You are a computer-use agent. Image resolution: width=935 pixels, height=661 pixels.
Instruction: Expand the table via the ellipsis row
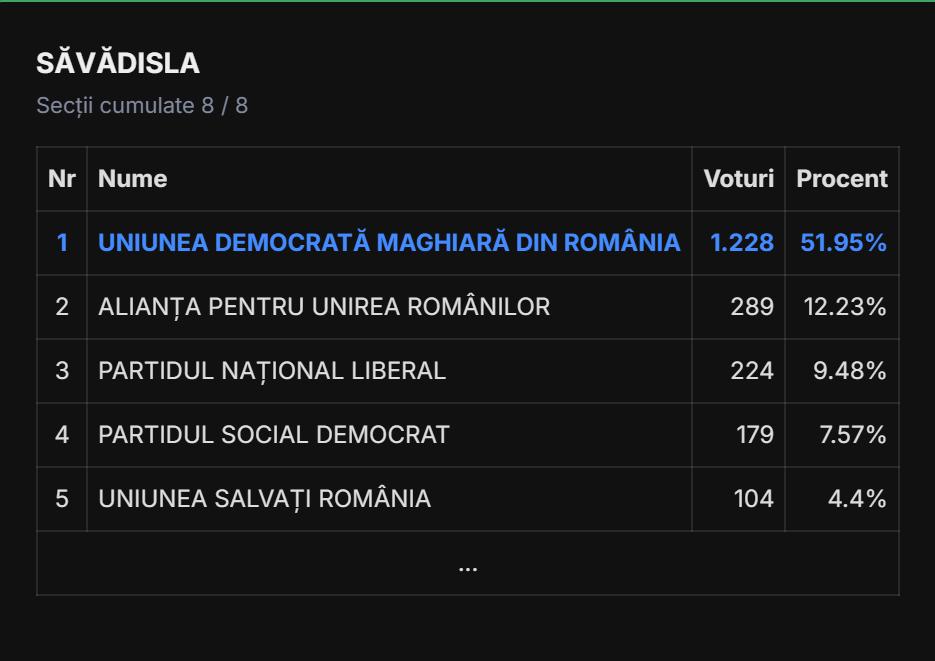coord(467,565)
